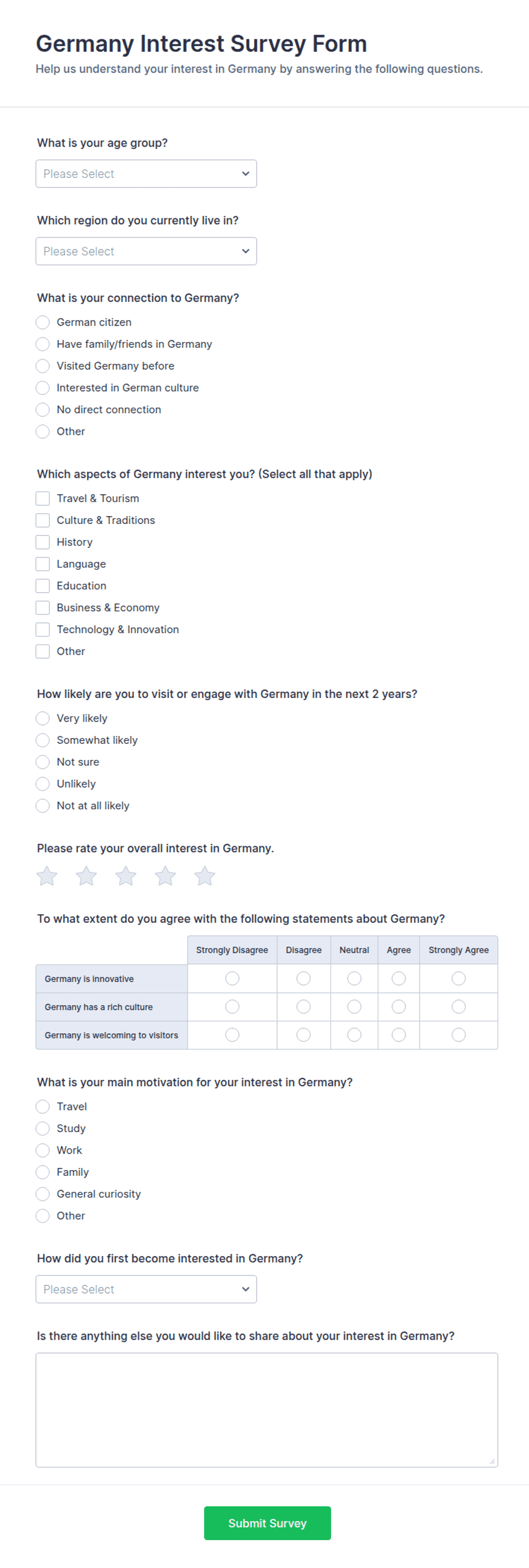Choose Disagree for Germany is welcoming to visitors
Image resolution: width=529 pixels, height=1568 pixels.
304,1035
